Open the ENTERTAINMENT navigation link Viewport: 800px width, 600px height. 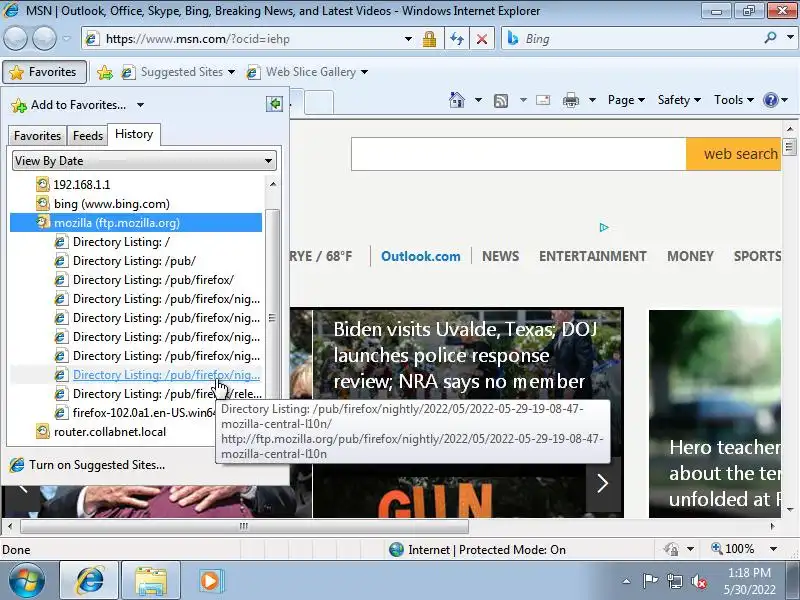point(593,256)
